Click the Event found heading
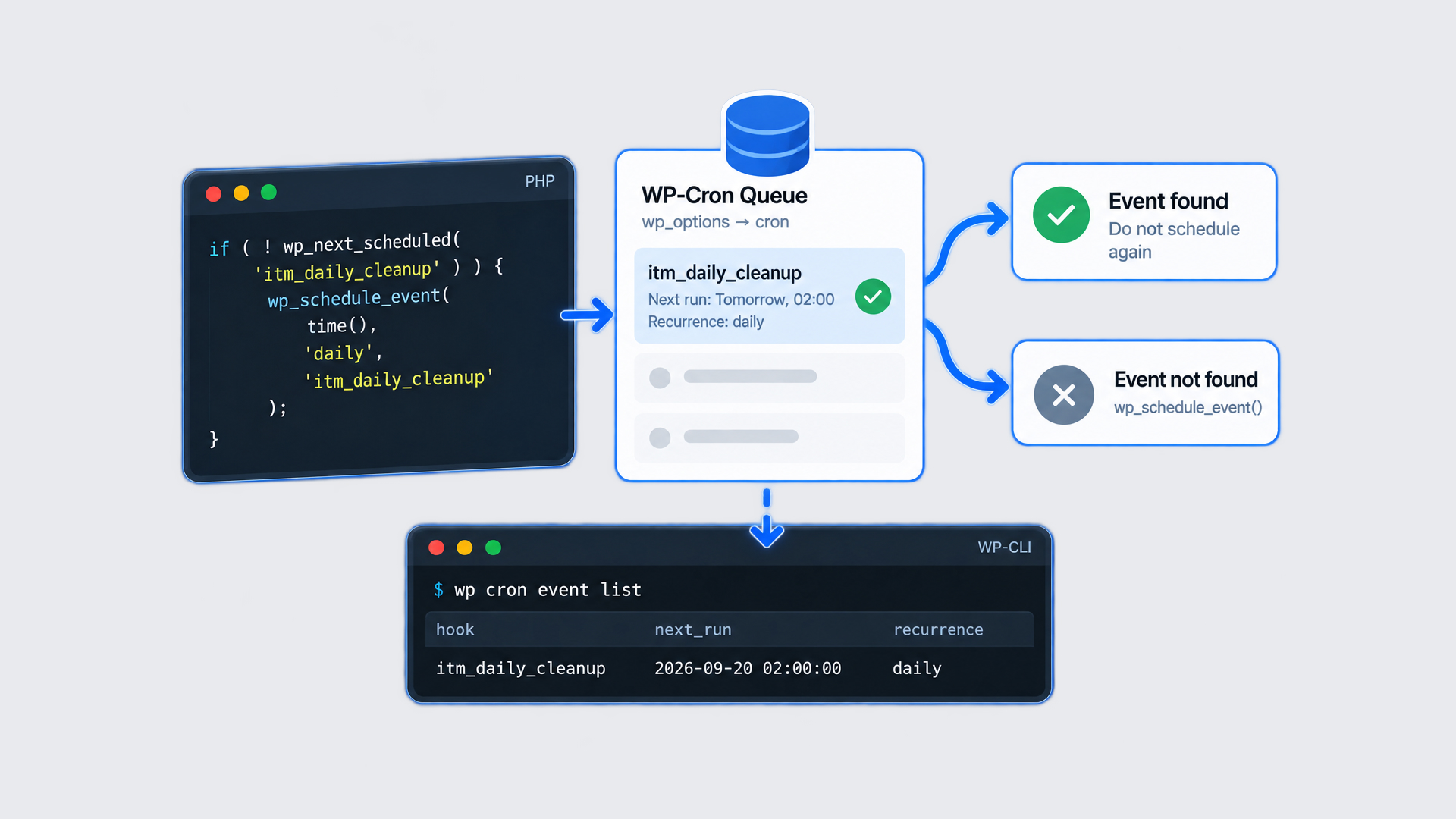Screen dimensions: 1456x819 click(x=1168, y=201)
